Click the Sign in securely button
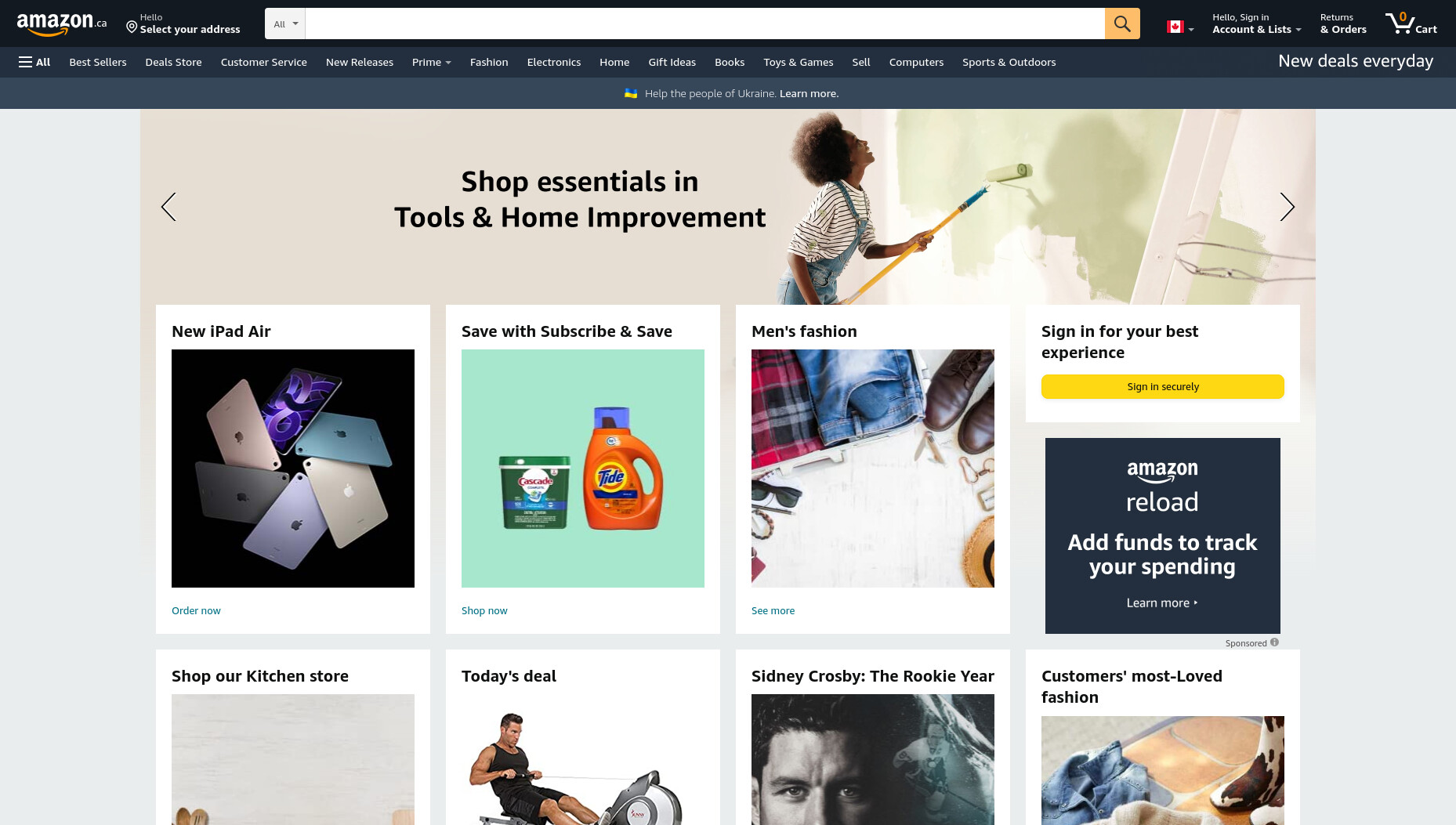The image size is (1456, 825). [1163, 386]
